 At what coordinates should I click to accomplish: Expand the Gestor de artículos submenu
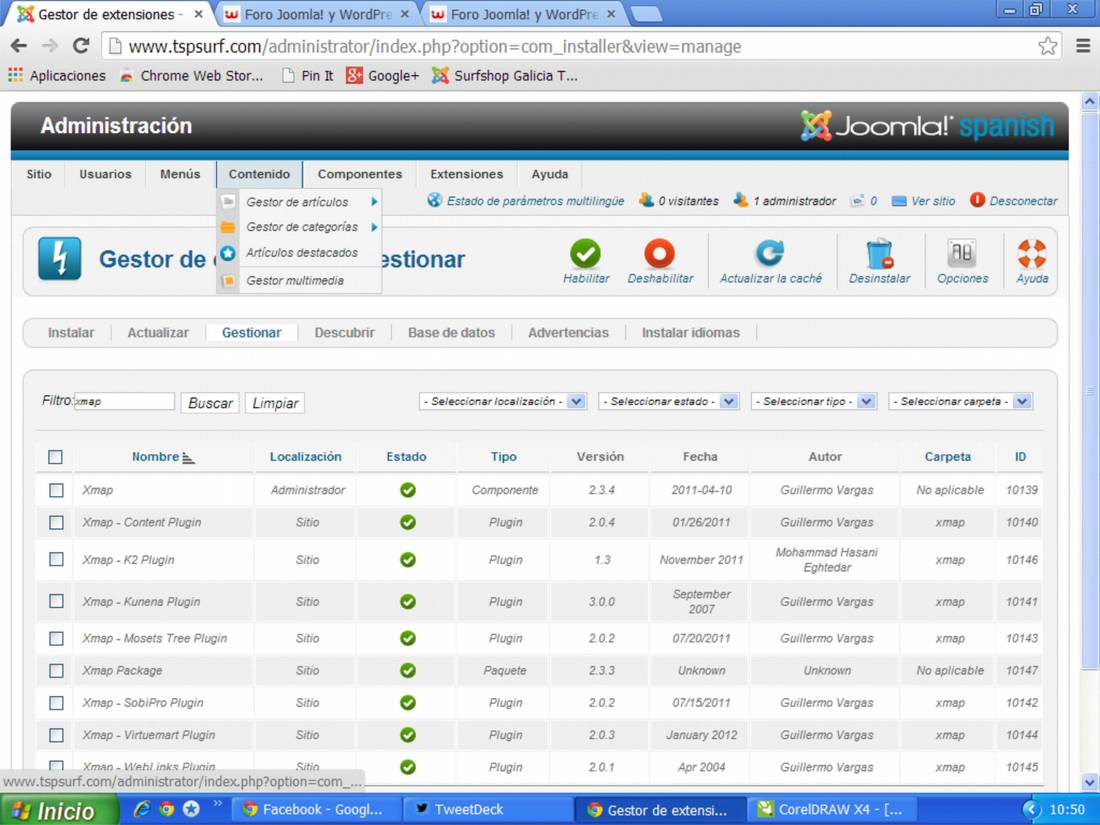[x=375, y=202]
